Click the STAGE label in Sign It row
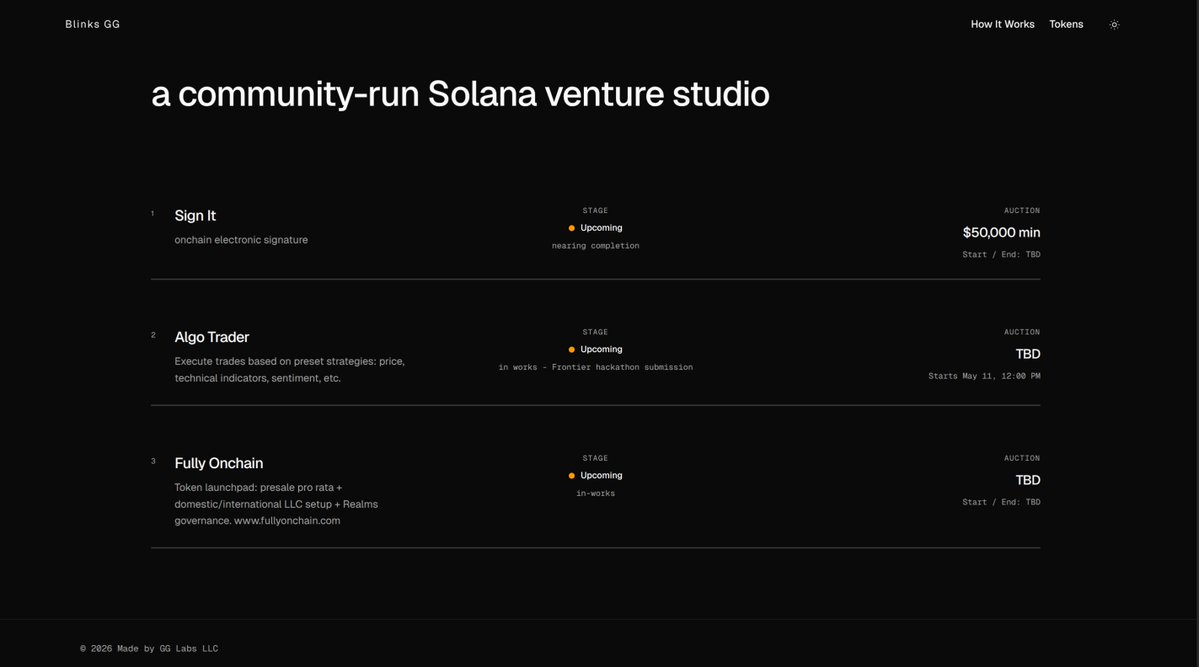The height and width of the screenshot is (667, 1199). (x=595, y=210)
